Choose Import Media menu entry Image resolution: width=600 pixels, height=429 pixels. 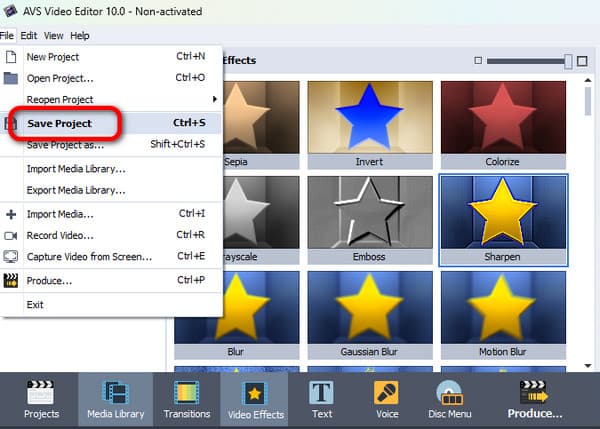point(111,214)
